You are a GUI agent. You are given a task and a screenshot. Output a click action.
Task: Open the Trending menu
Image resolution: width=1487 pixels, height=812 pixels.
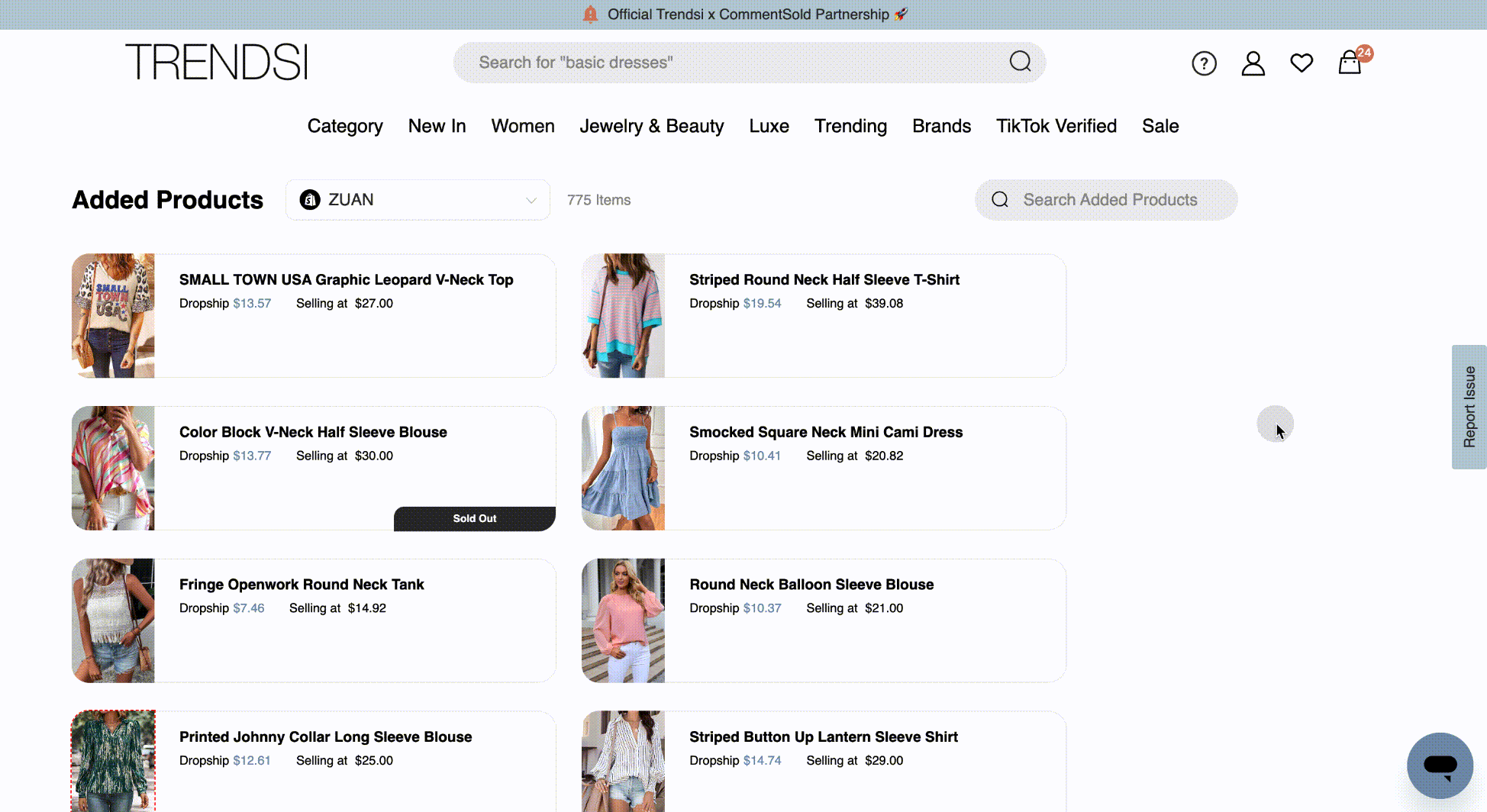point(850,126)
